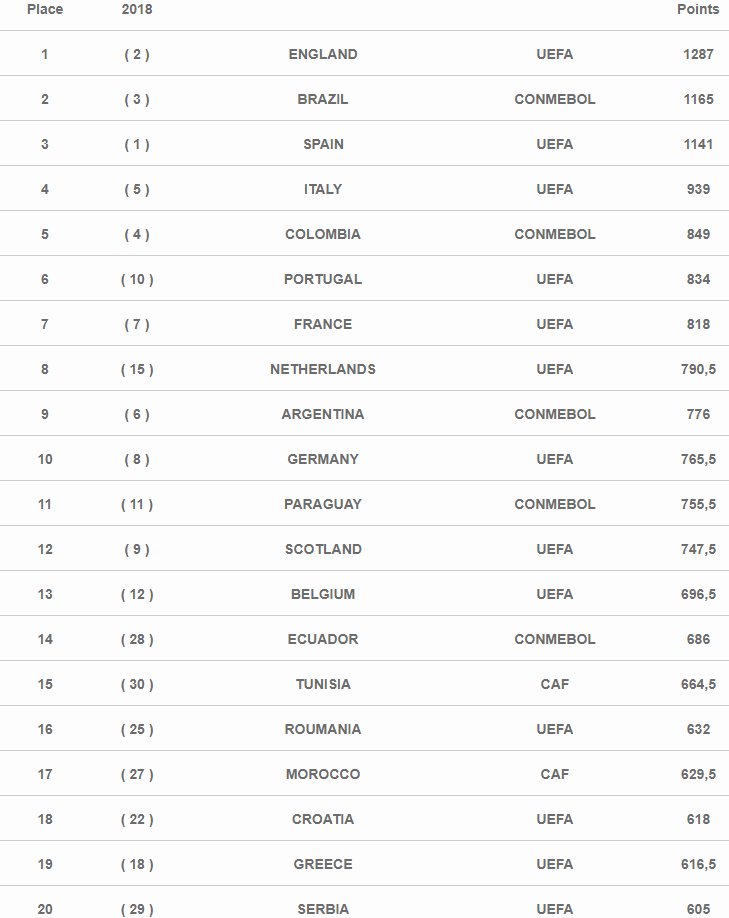
Task: Click the ARGENTINA country name
Action: pyautogui.click(x=323, y=414)
